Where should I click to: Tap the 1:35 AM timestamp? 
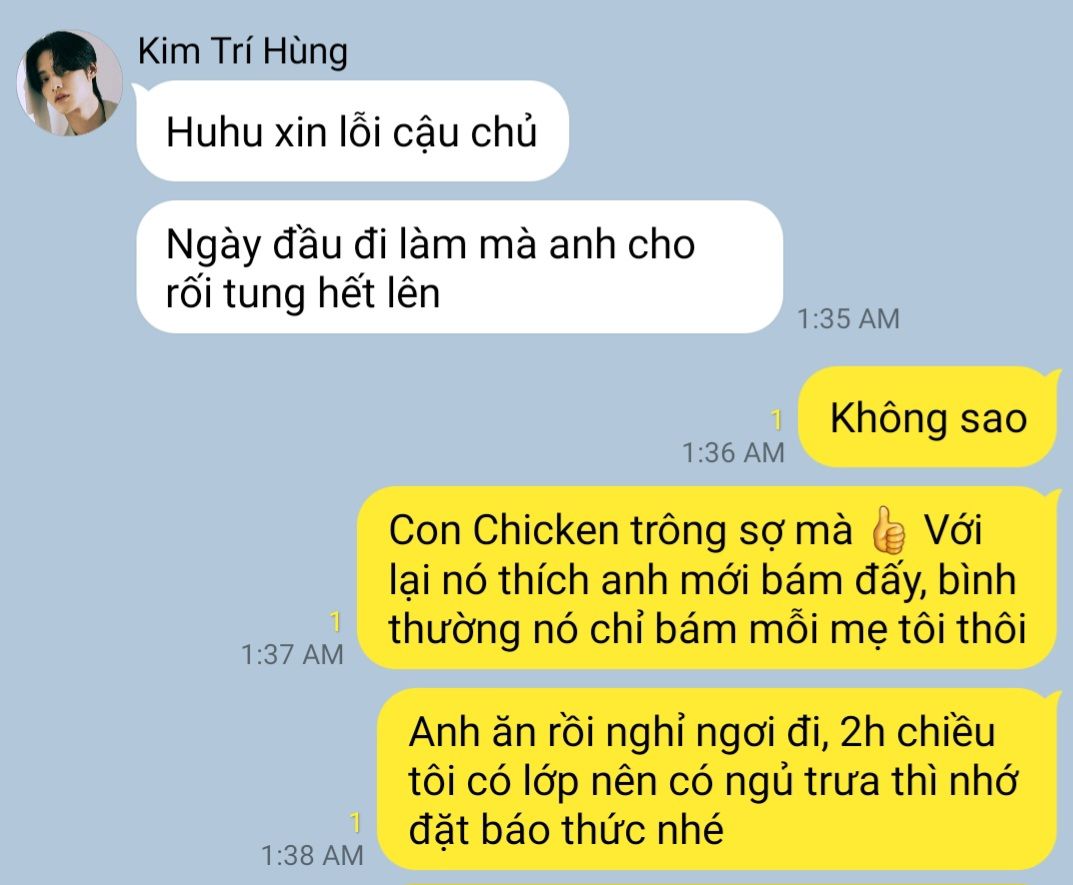(x=849, y=319)
